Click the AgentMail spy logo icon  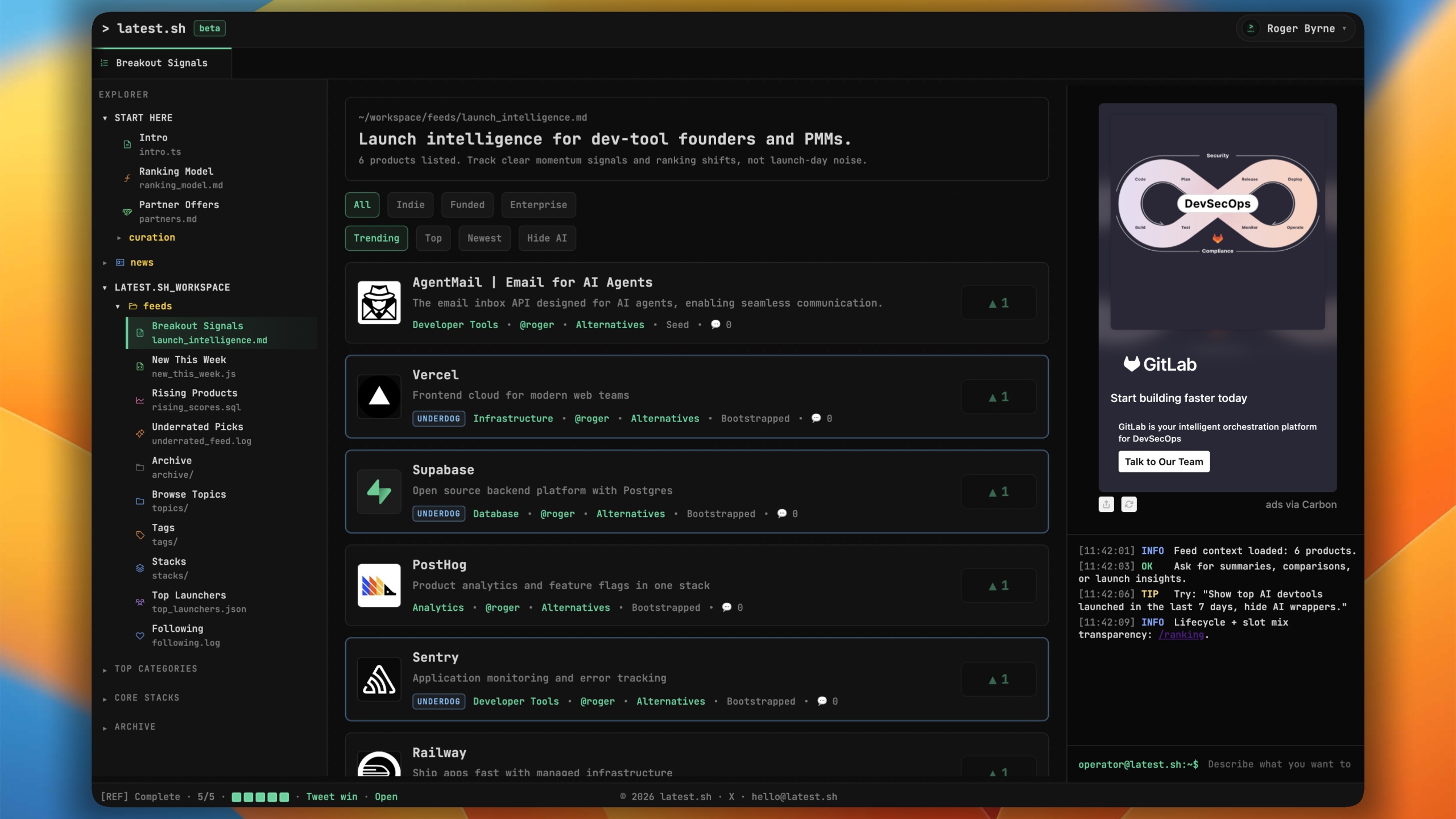(x=379, y=303)
